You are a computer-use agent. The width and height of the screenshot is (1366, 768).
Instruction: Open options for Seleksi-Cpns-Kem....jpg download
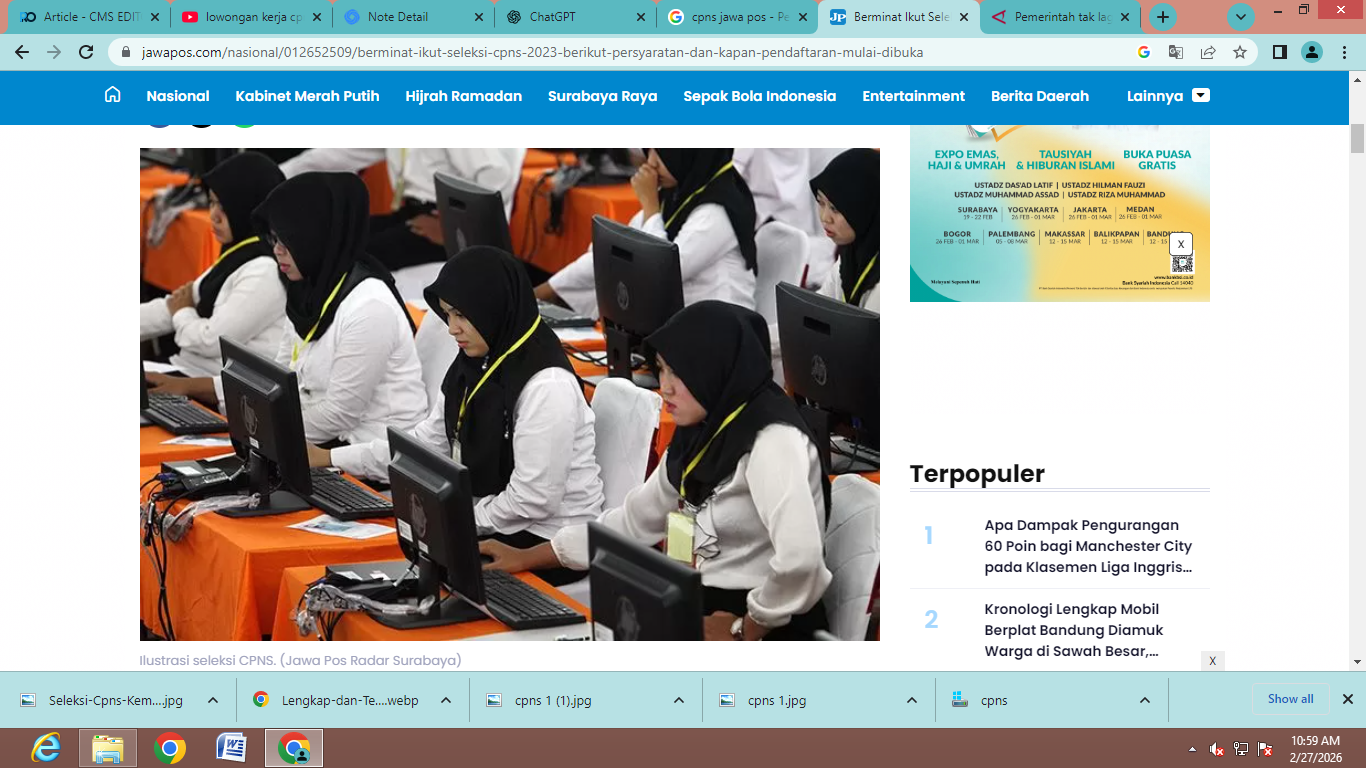click(x=213, y=700)
